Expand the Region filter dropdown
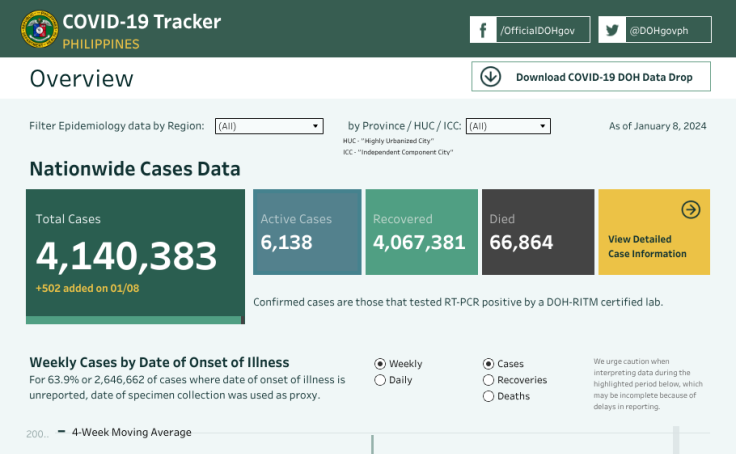 [x=269, y=126]
